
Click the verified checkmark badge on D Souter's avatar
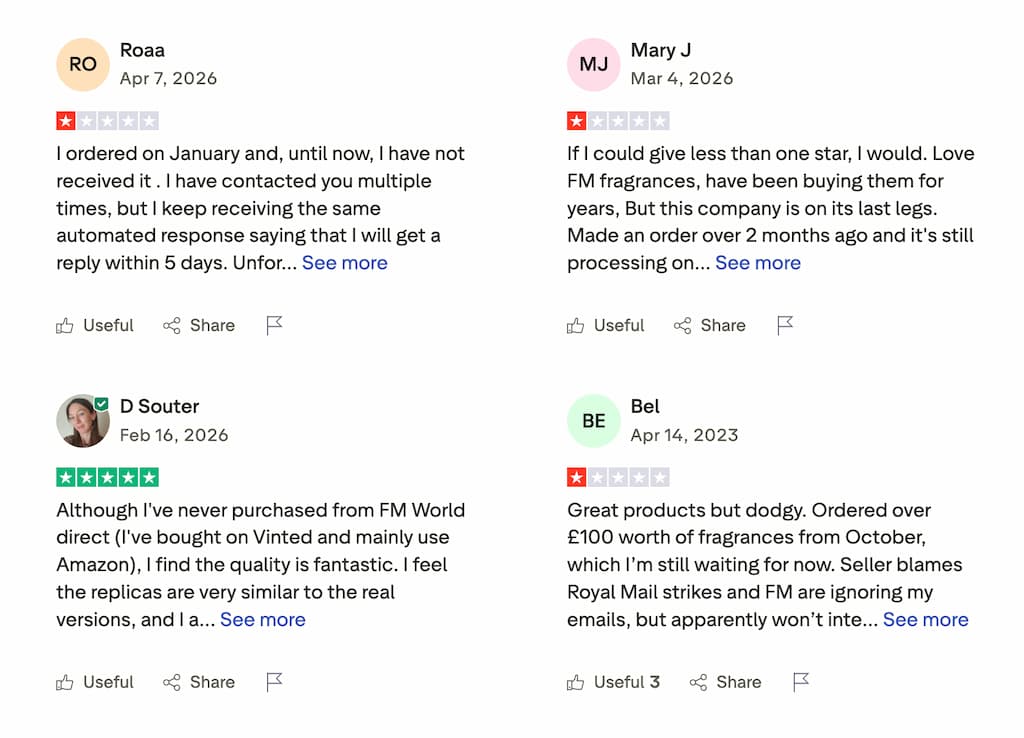pos(102,401)
